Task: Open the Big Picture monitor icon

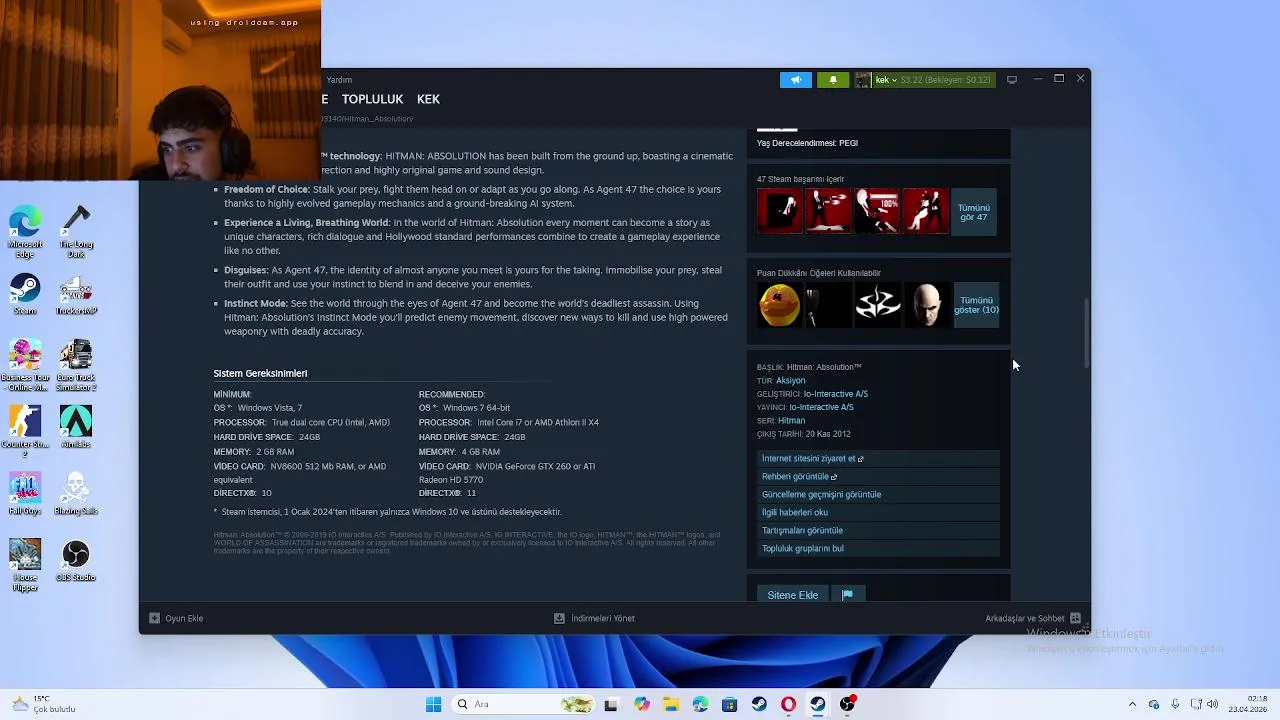Action: 1012,80
